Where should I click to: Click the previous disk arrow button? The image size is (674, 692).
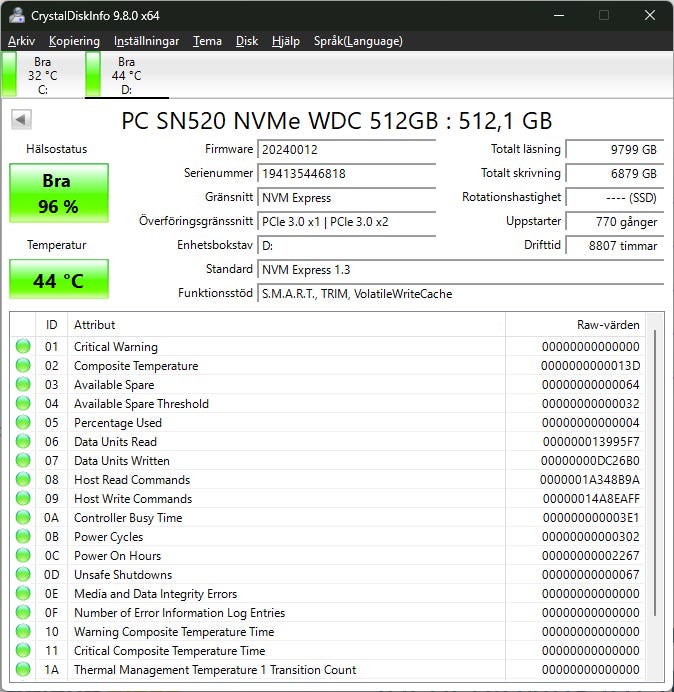(21, 120)
